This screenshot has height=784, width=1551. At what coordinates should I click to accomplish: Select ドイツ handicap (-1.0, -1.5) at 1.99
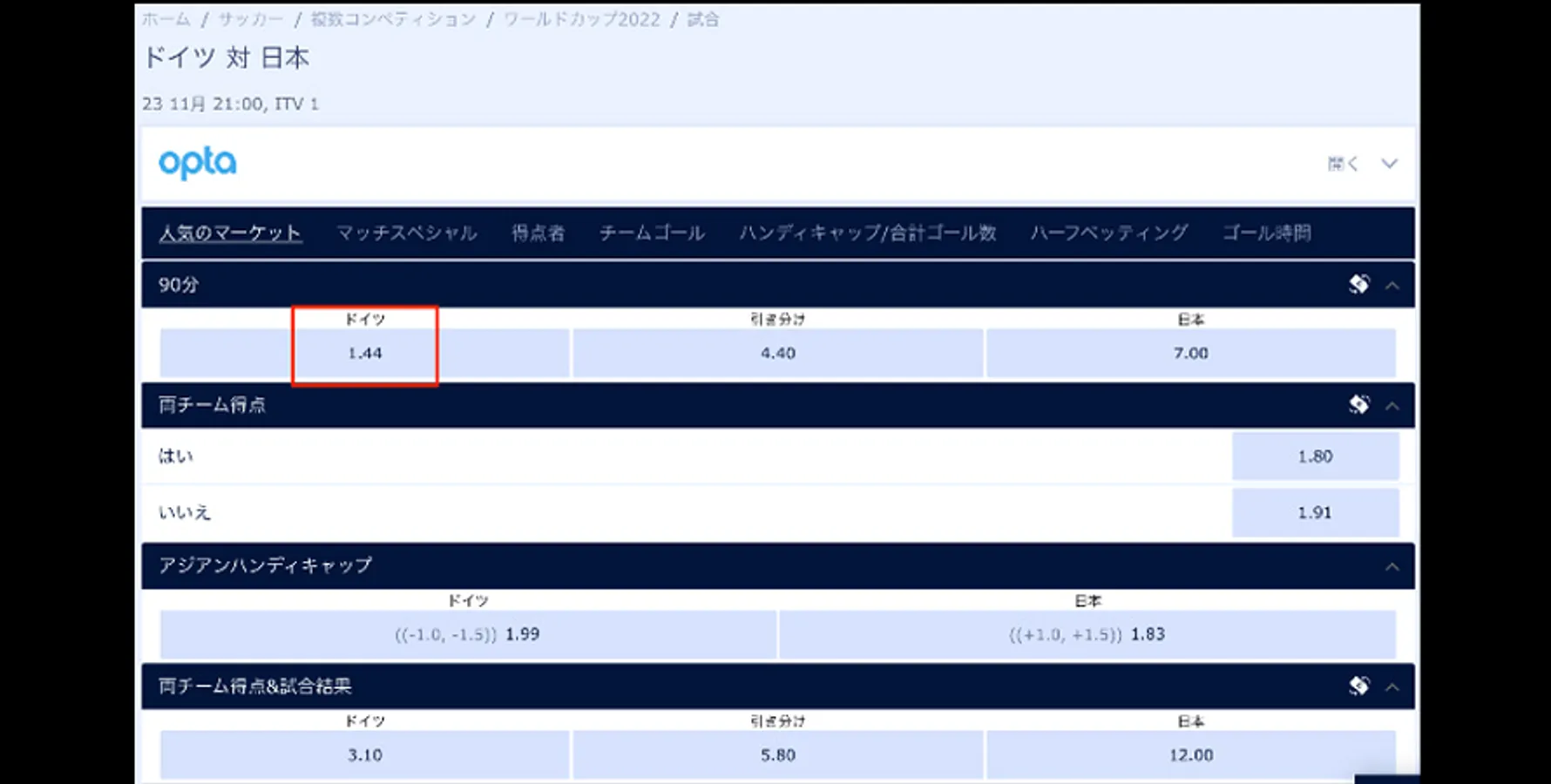click(x=468, y=634)
